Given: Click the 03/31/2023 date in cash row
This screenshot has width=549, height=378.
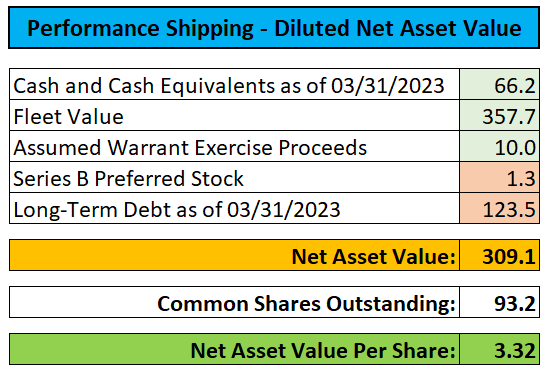Looking at the screenshot, I should coord(388,85).
